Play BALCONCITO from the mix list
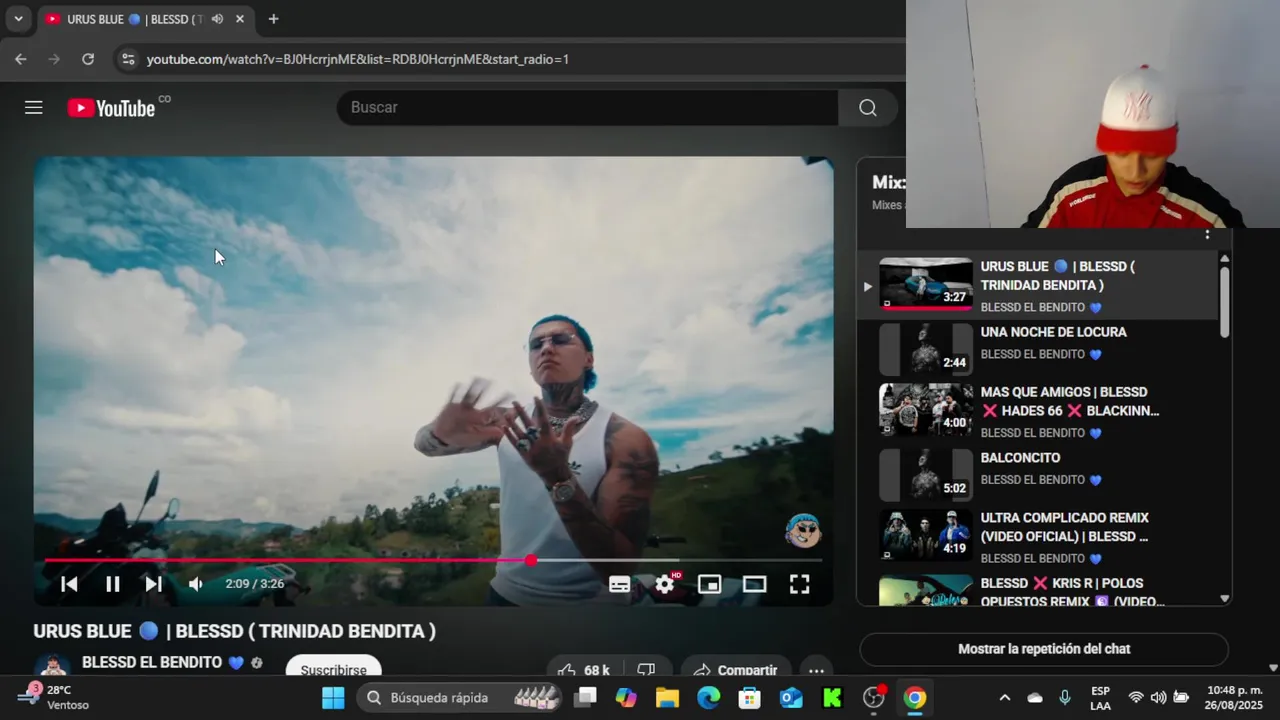 coord(1038,474)
